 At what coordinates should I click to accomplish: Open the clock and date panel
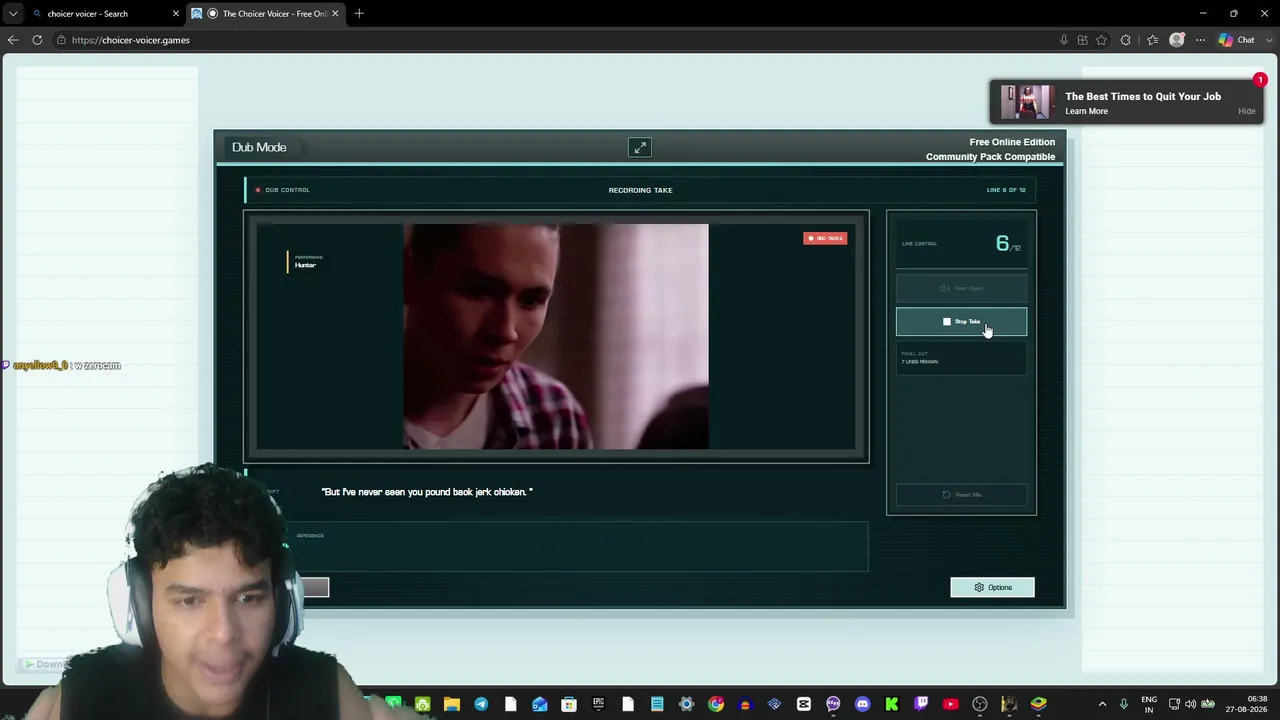click(x=1246, y=705)
